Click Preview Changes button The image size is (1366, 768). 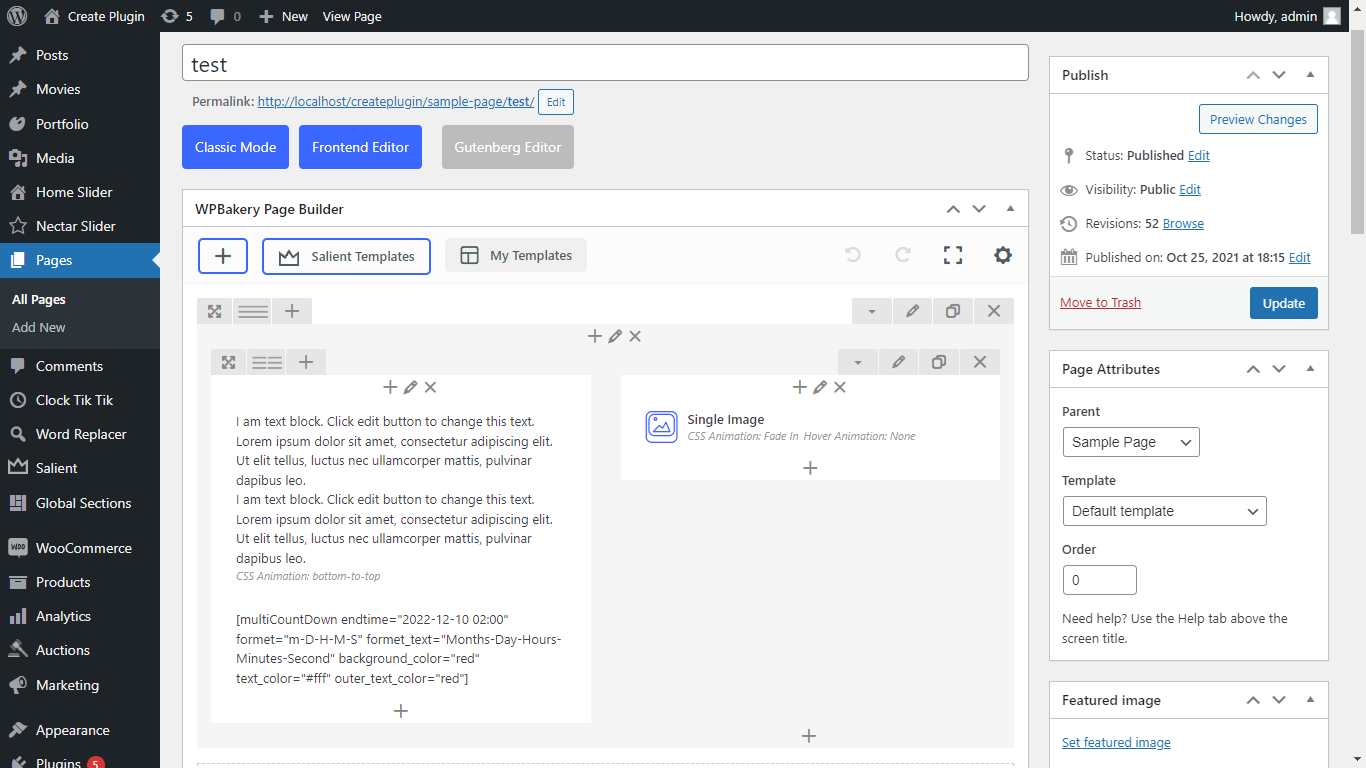[1258, 119]
